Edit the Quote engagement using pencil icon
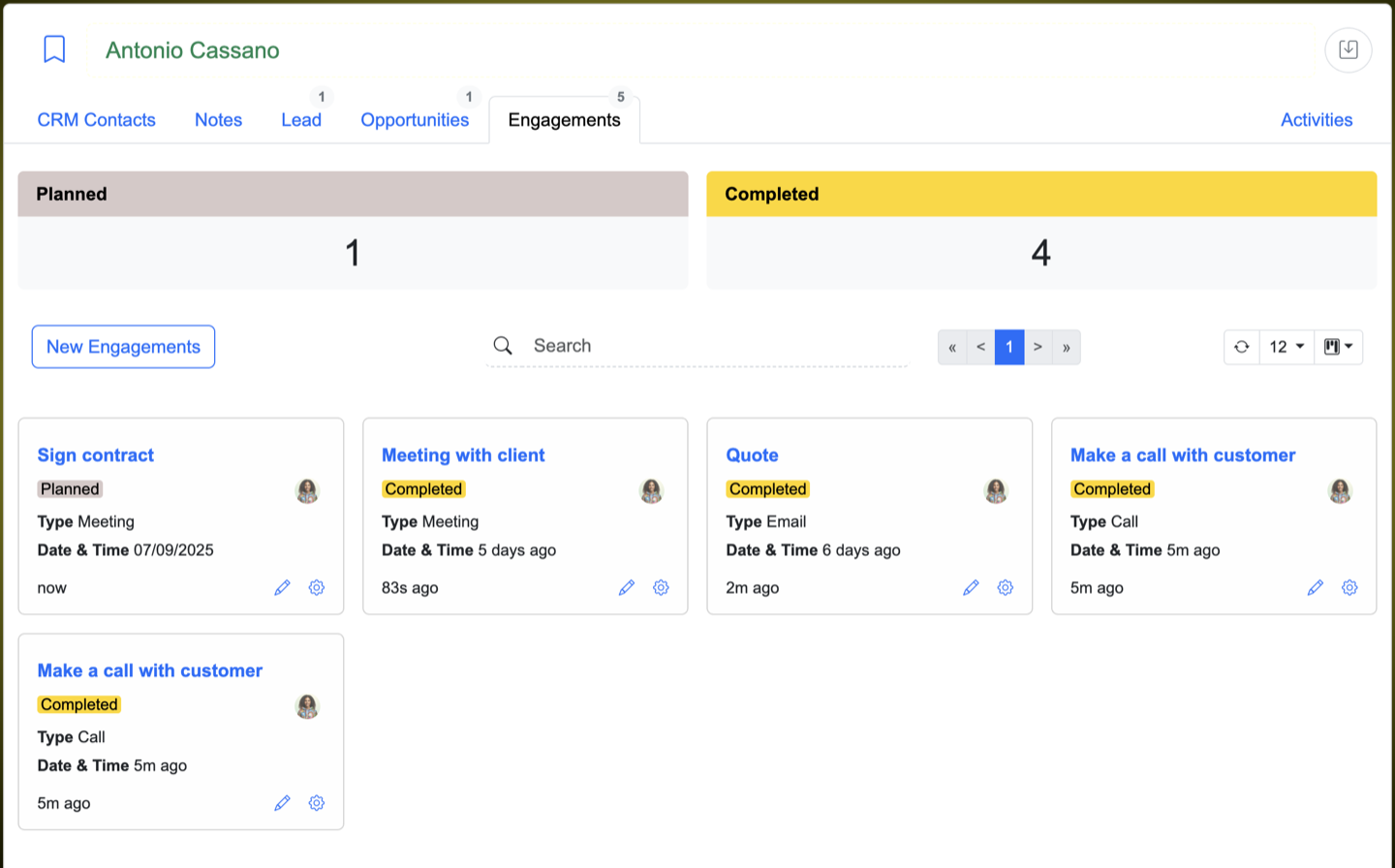The image size is (1395, 868). pos(971,588)
